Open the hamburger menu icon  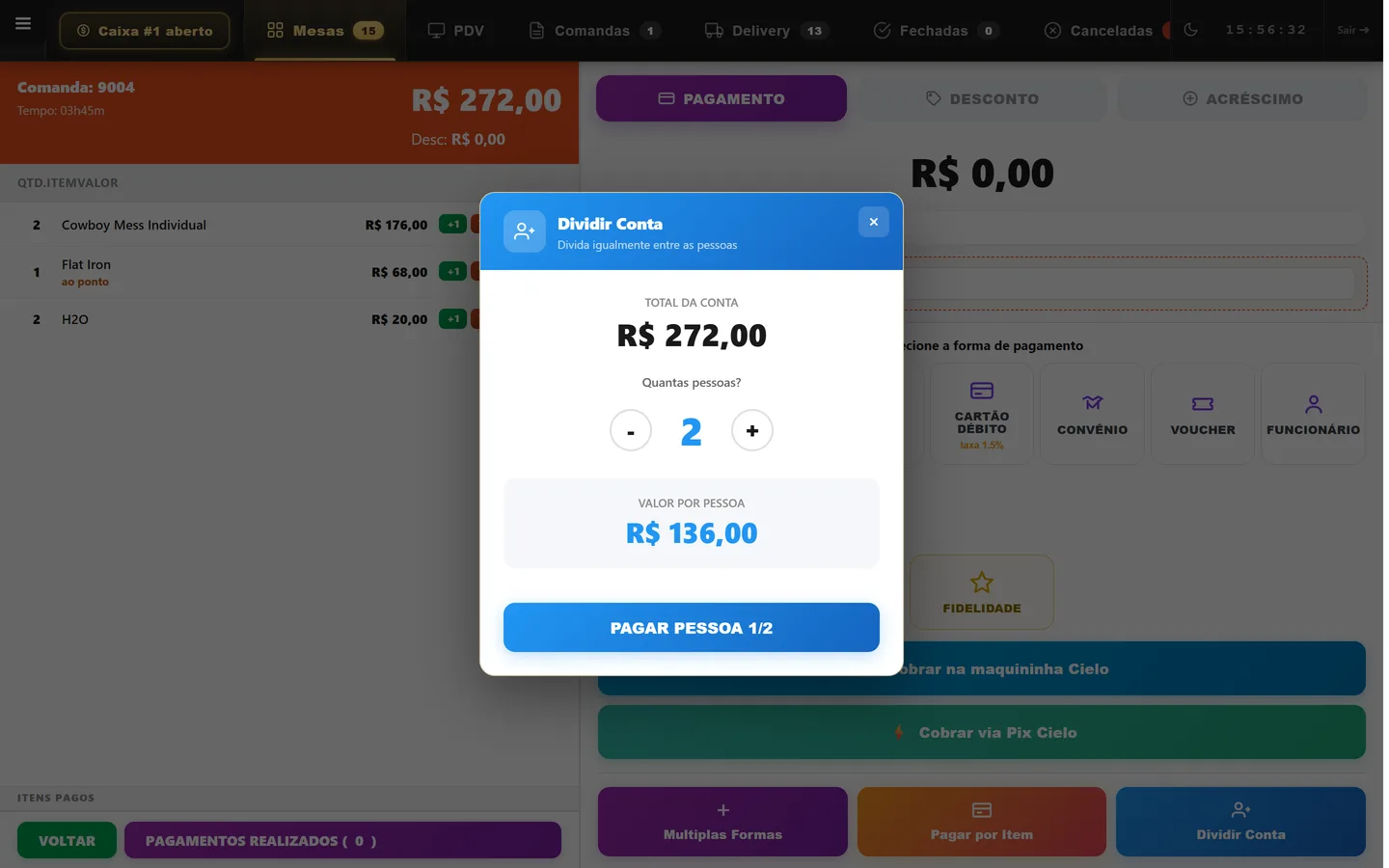pos(23,24)
